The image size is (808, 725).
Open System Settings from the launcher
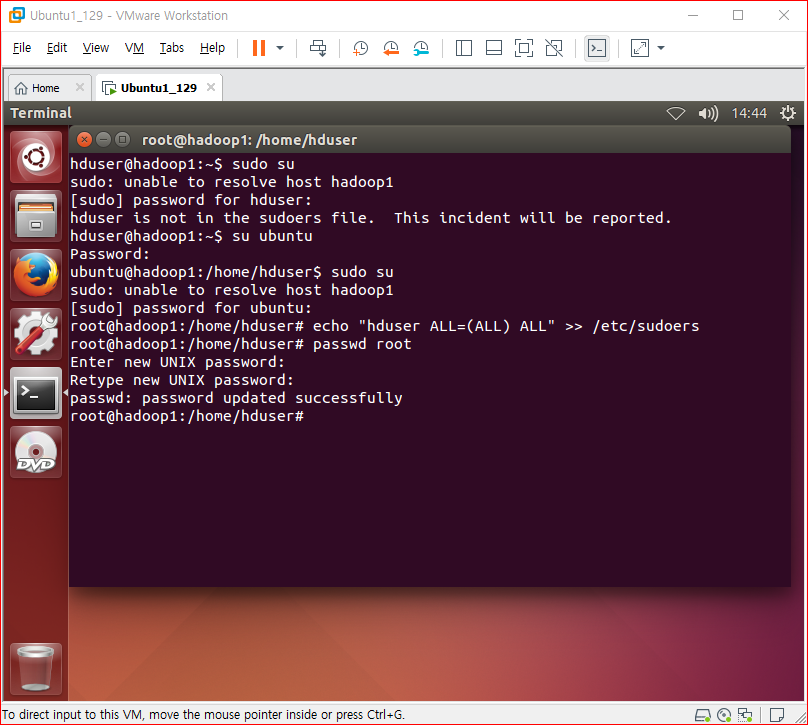pos(36,334)
